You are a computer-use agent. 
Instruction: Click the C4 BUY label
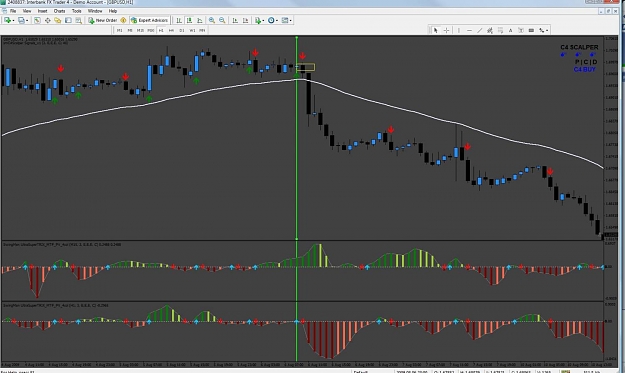click(x=584, y=69)
